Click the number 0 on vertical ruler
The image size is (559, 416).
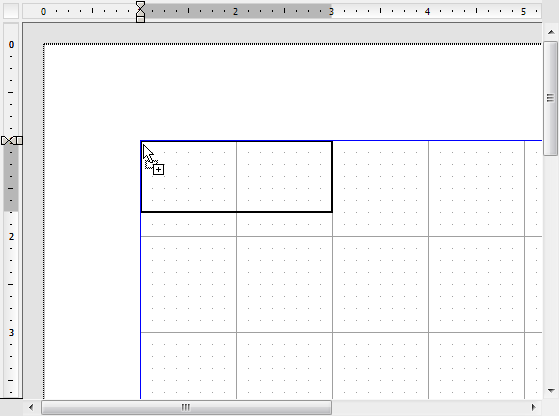[x=11, y=45]
